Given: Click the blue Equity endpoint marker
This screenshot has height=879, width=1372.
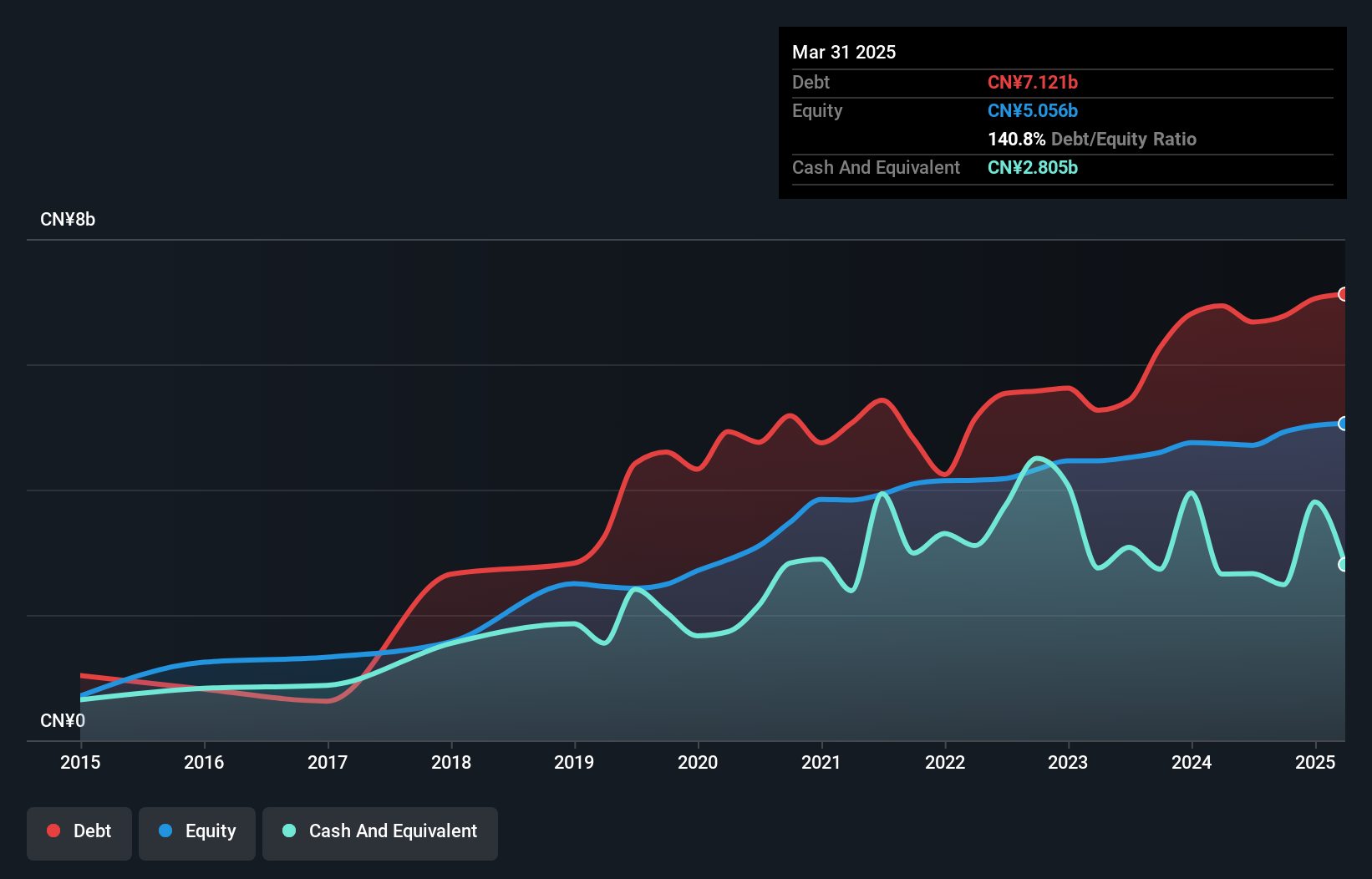Looking at the screenshot, I should pyautogui.click(x=1344, y=424).
